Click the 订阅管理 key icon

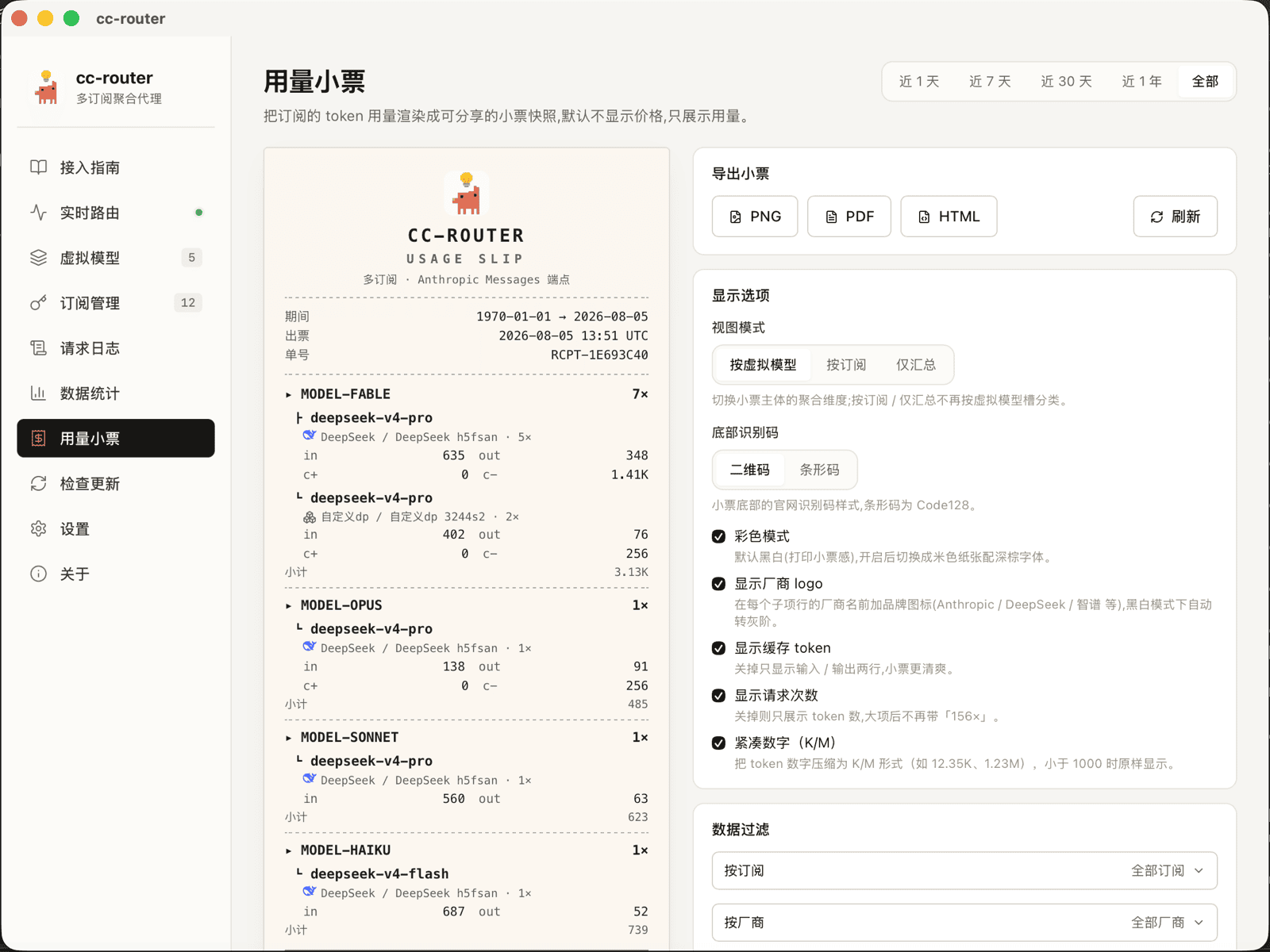pyautogui.click(x=38, y=303)
